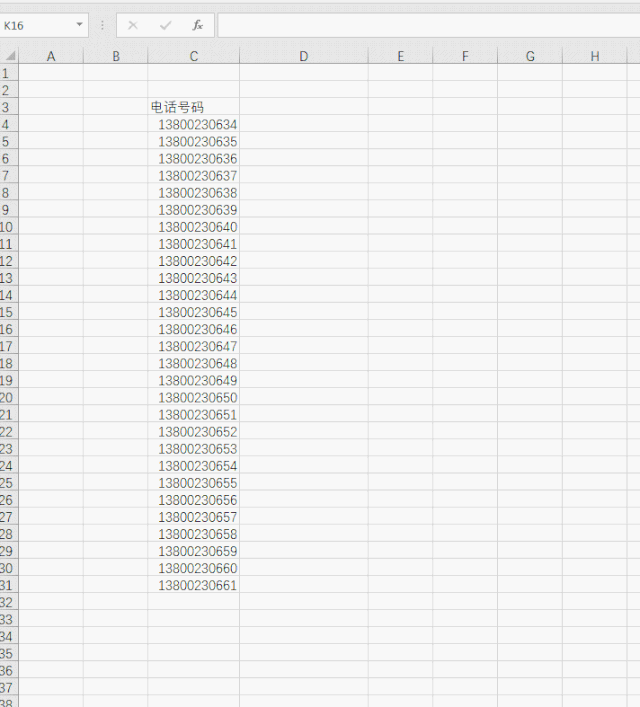Select row 16 header
Viewport: 640px width, 707px height.
(9, 329)
